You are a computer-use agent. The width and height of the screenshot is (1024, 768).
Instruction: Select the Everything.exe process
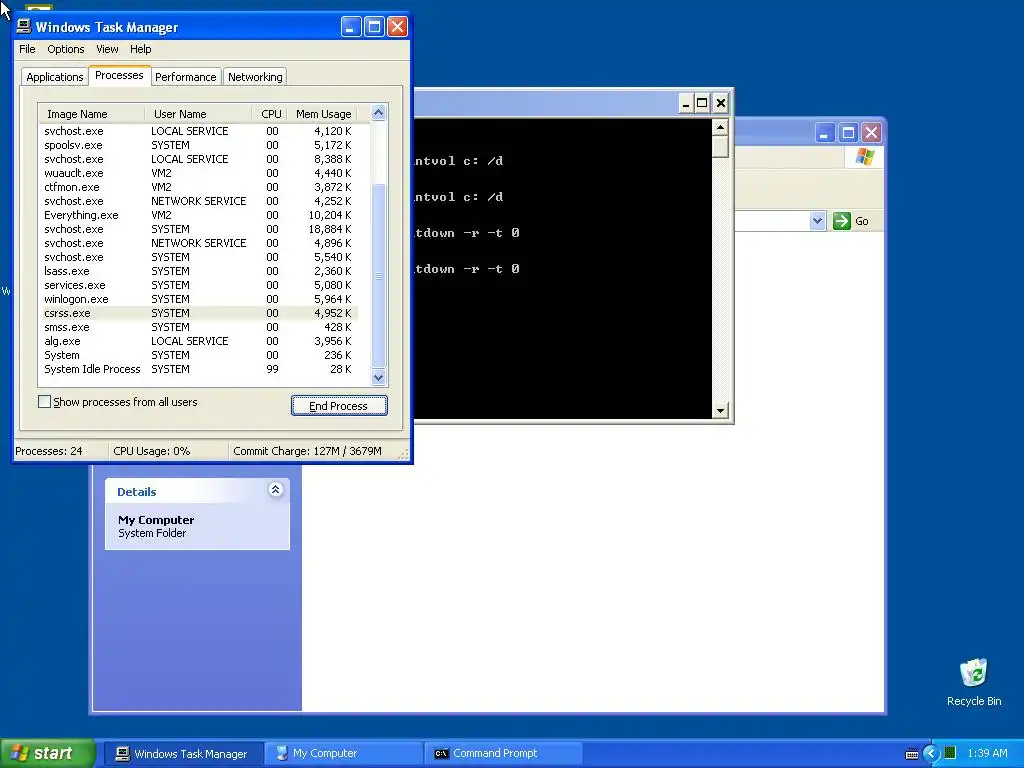point(200,215)
